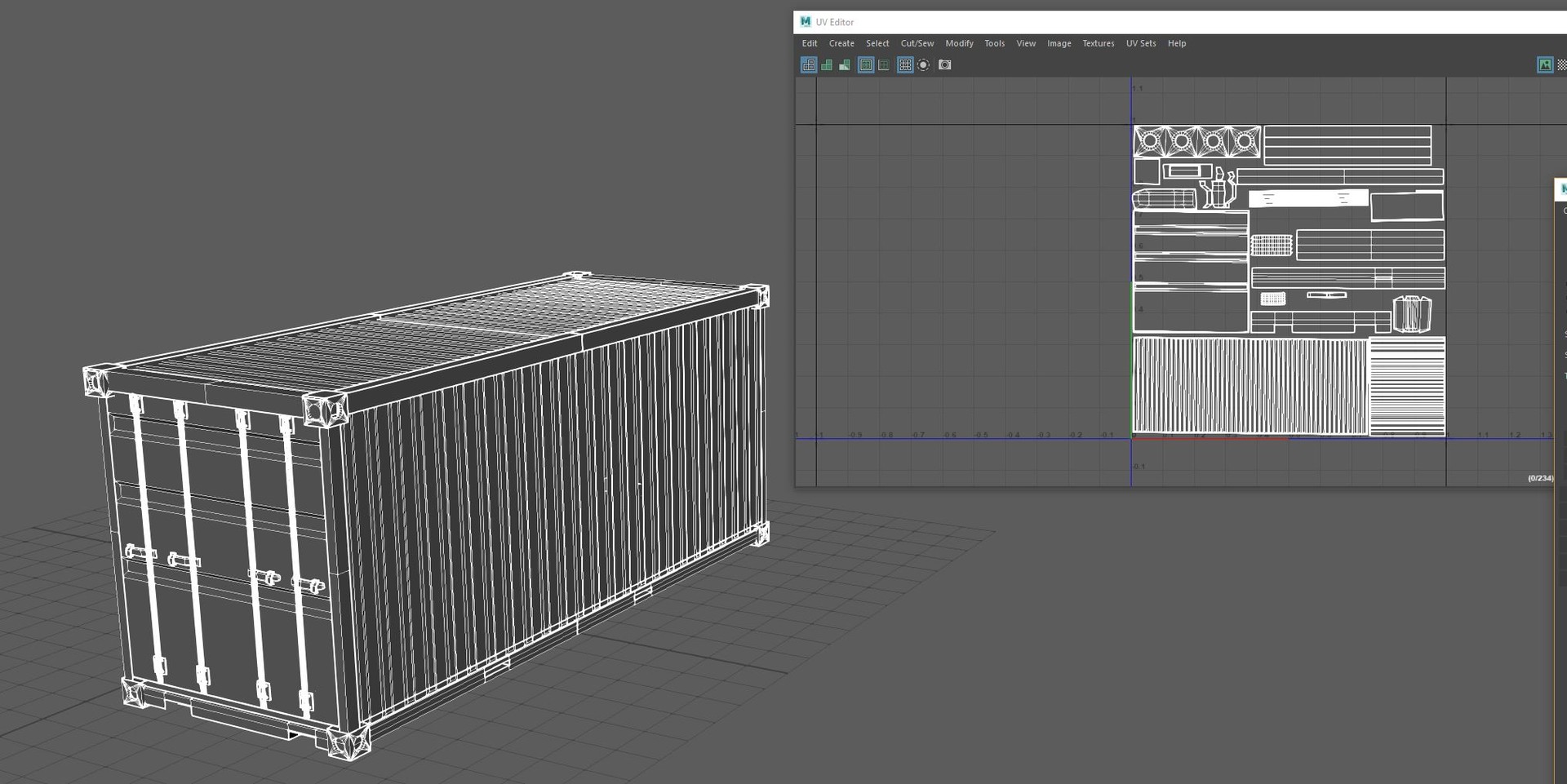Click the corner fitting UV shell with circles
1567x784 pixels.
(1197, 142)
